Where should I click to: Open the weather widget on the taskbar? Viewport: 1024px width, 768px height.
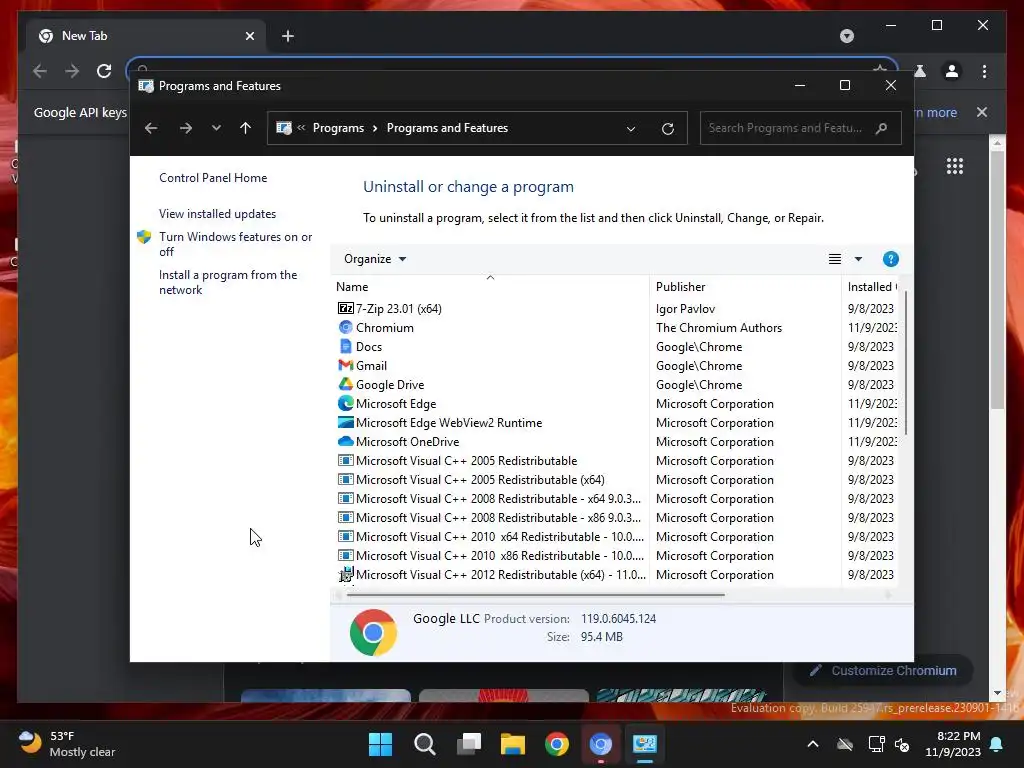(67, 744)
